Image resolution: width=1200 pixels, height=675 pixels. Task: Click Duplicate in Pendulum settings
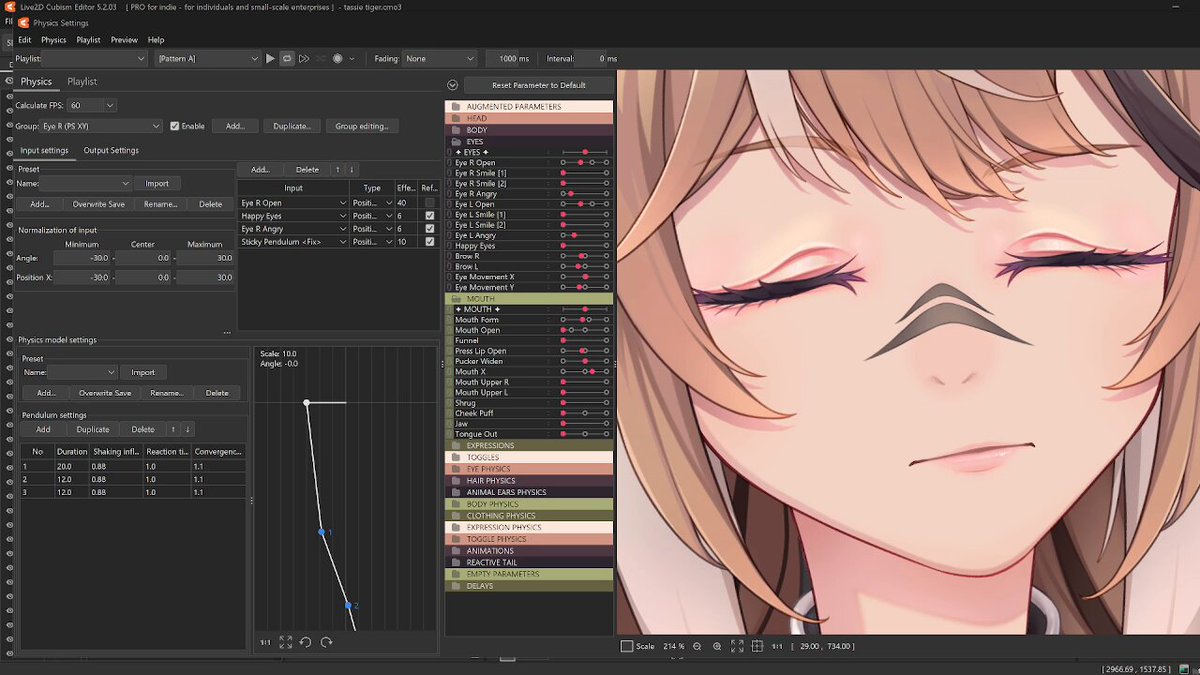coord(93,429)
